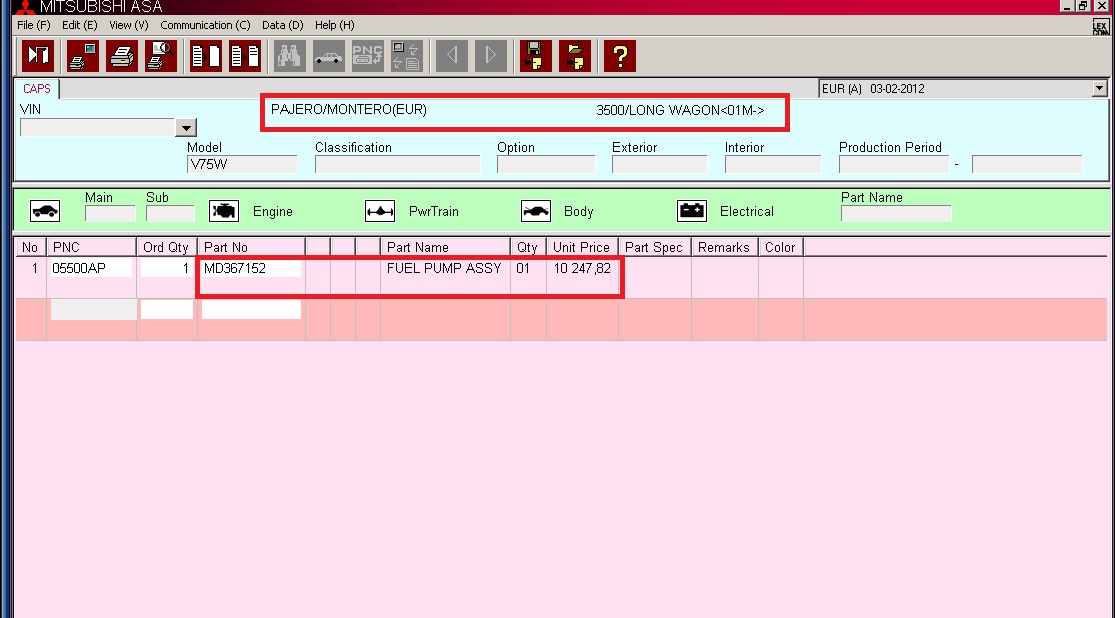The image size is (1115, 618).
Task: Expand the VIN dropdown arrow
Action: pyautogui.click(x=185, y=128)
